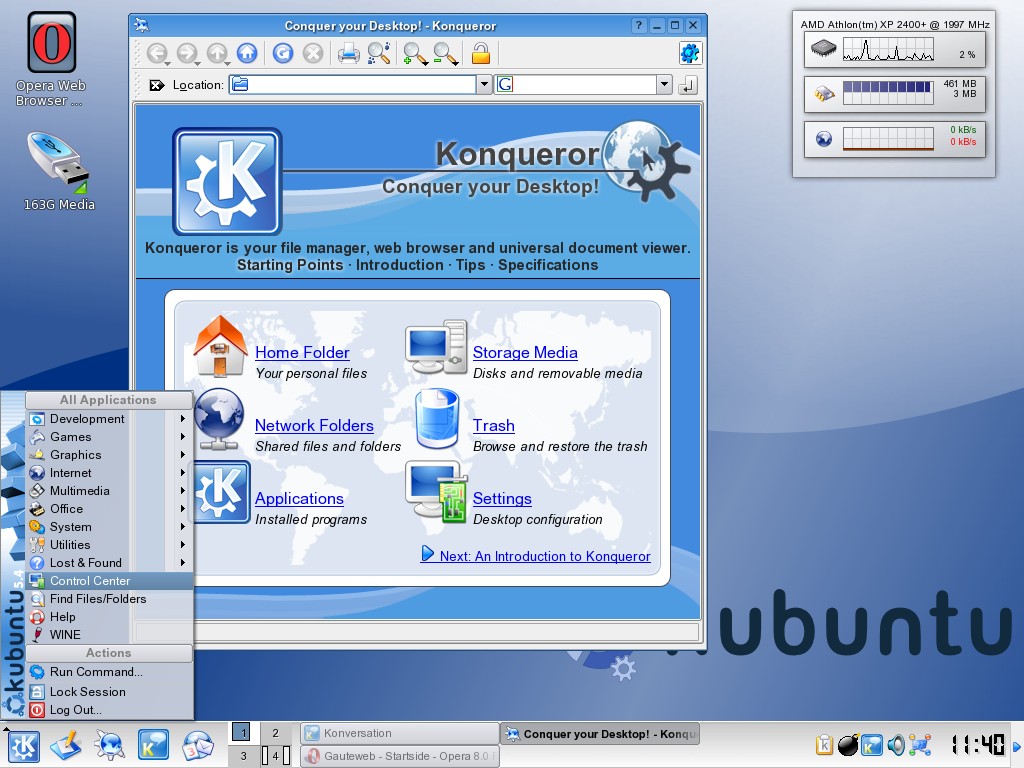Click the padlock security icon

point(481,53)
